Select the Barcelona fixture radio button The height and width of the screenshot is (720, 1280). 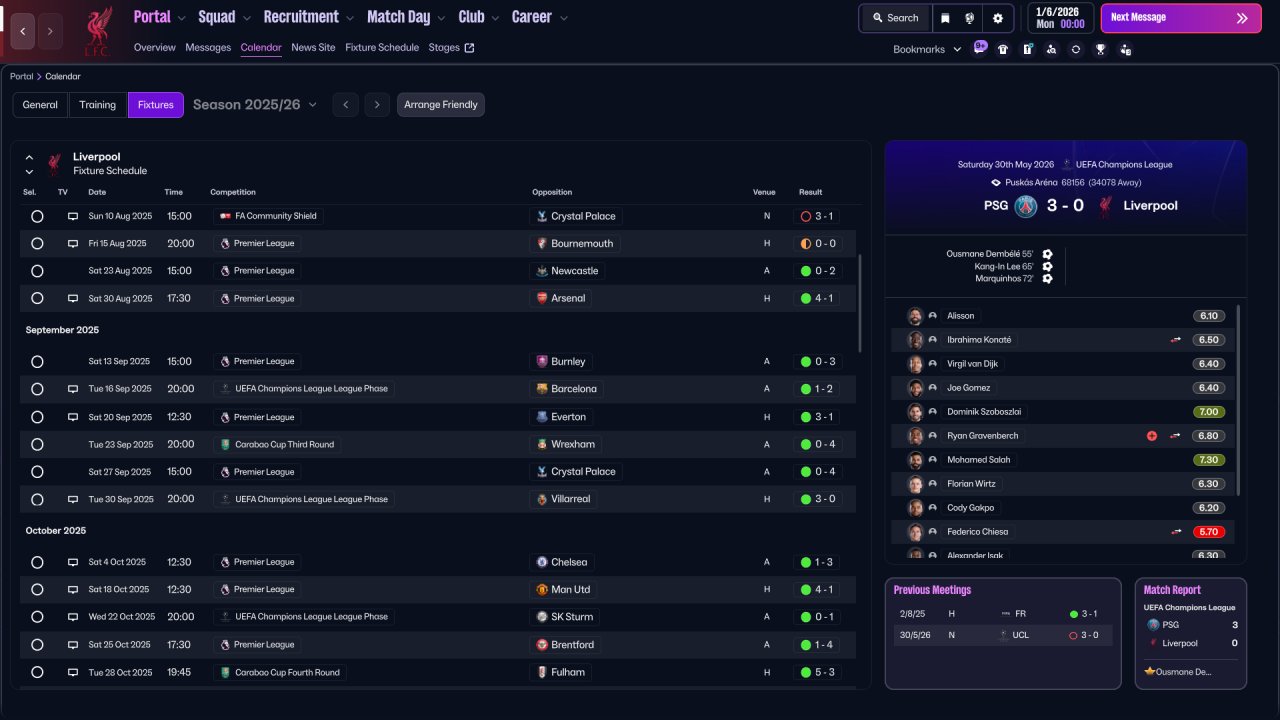coord(37,389)
